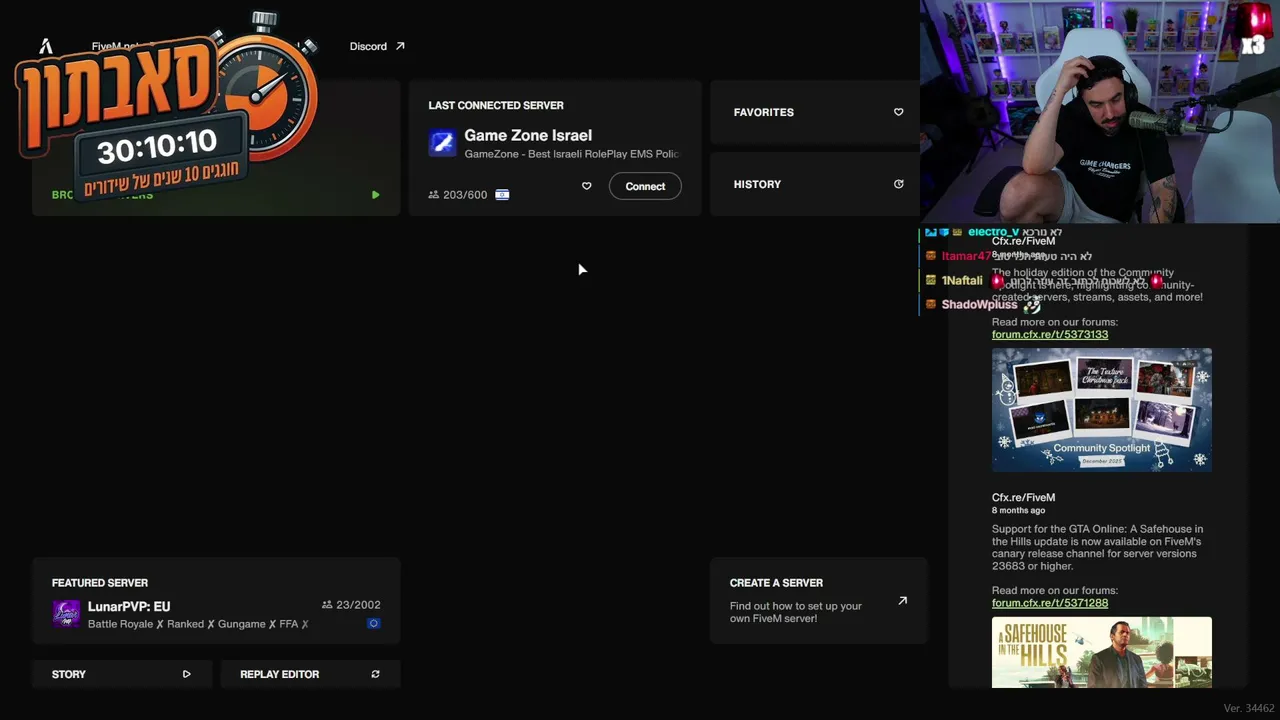The image size is (1280, 720).
Task: Click the Safehouse in the Hills post text
Action: click(1098, 548)
